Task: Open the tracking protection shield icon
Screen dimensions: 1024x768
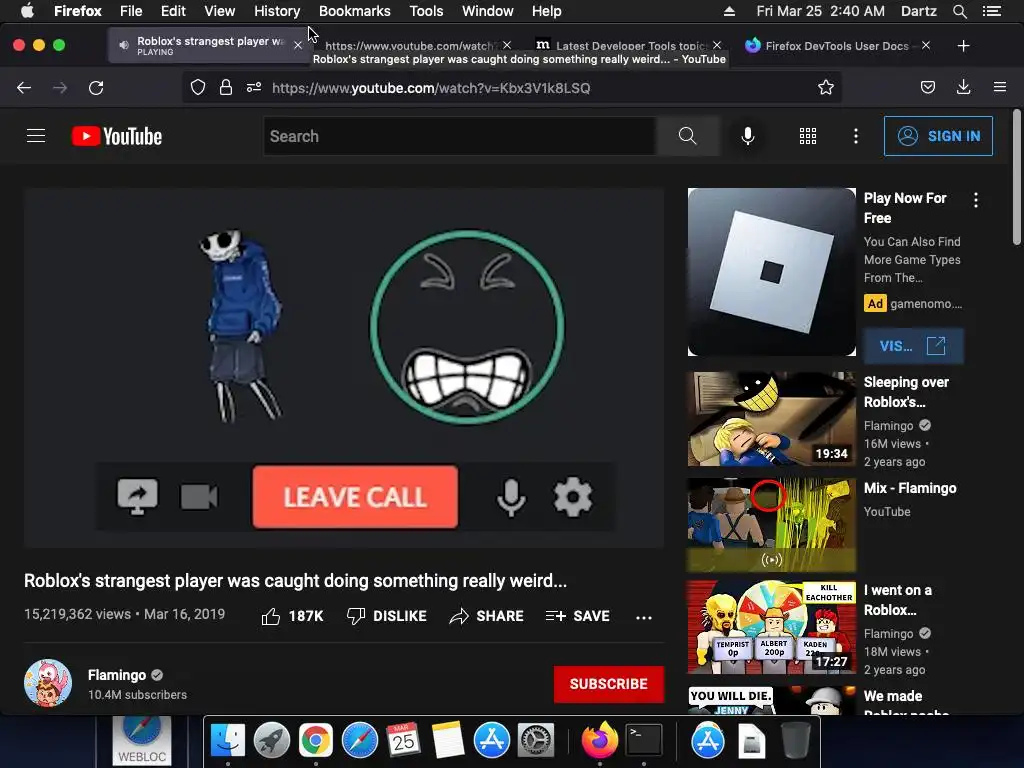Action: pos(198,88)
